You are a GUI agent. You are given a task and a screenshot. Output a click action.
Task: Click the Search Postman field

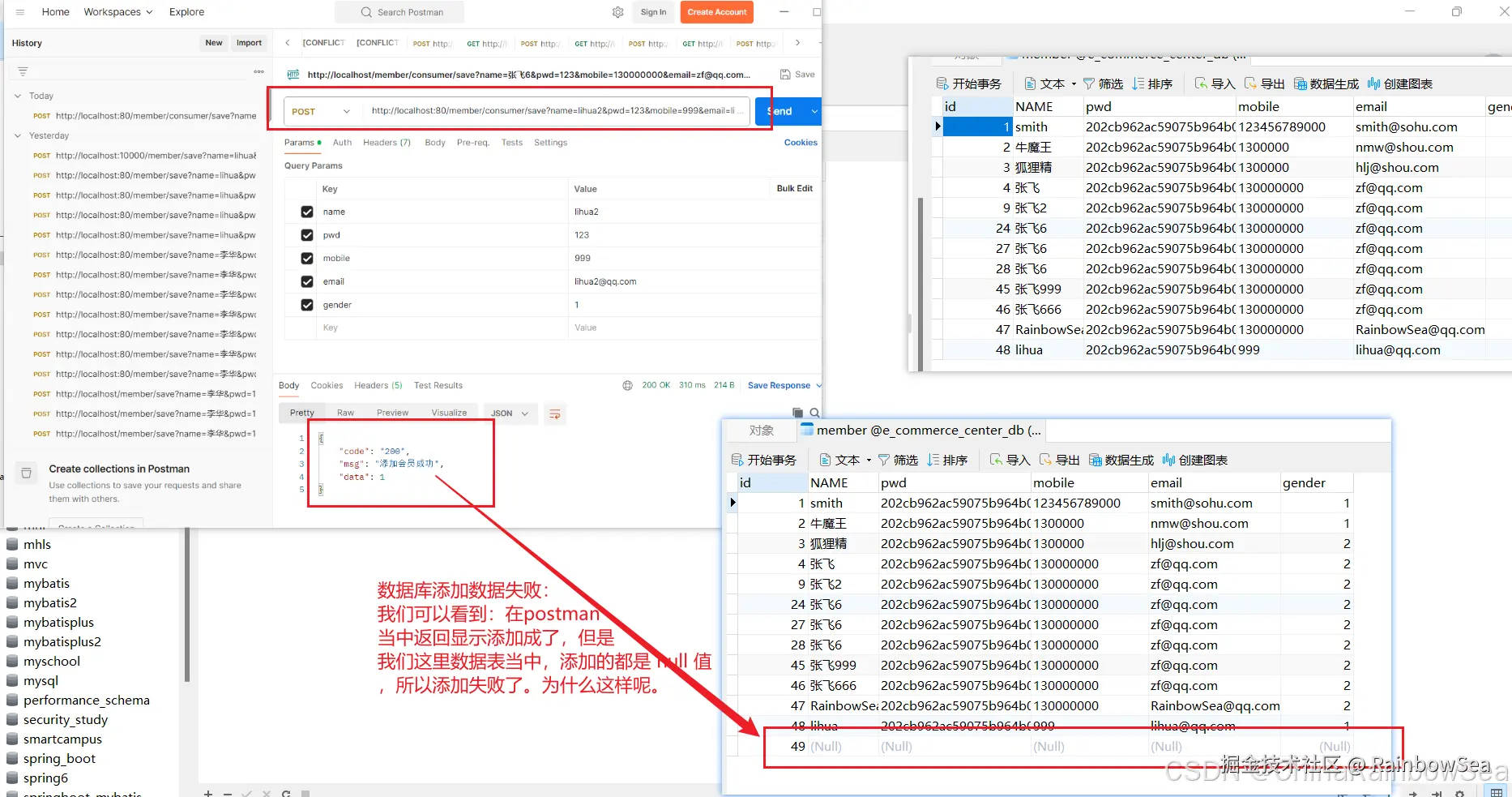[x=400, y=12]
